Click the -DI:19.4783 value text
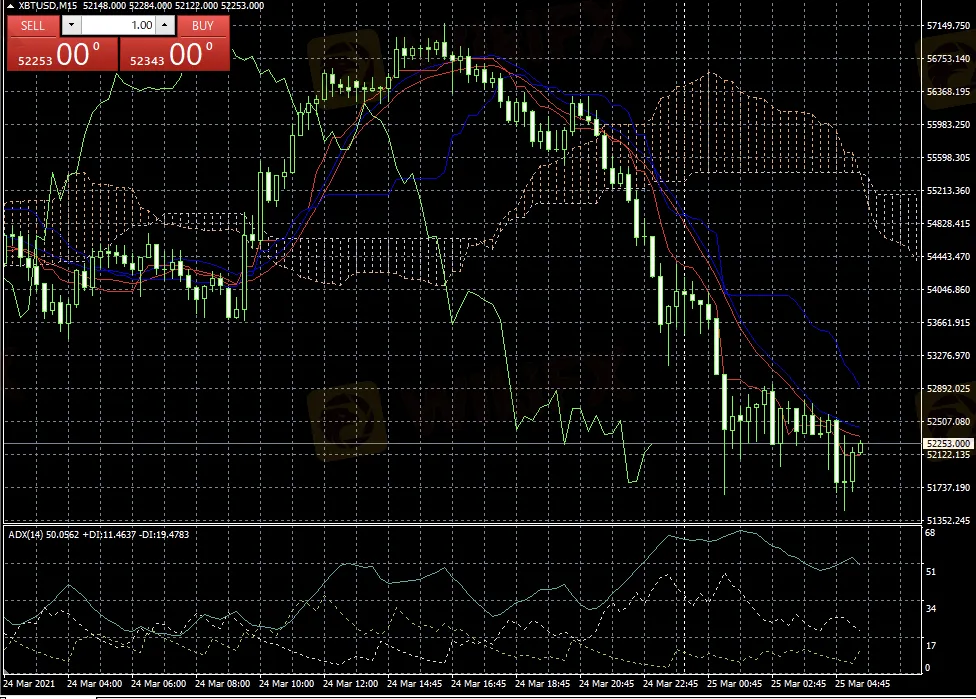The image size is (976, 699). [x=163, y=534]
